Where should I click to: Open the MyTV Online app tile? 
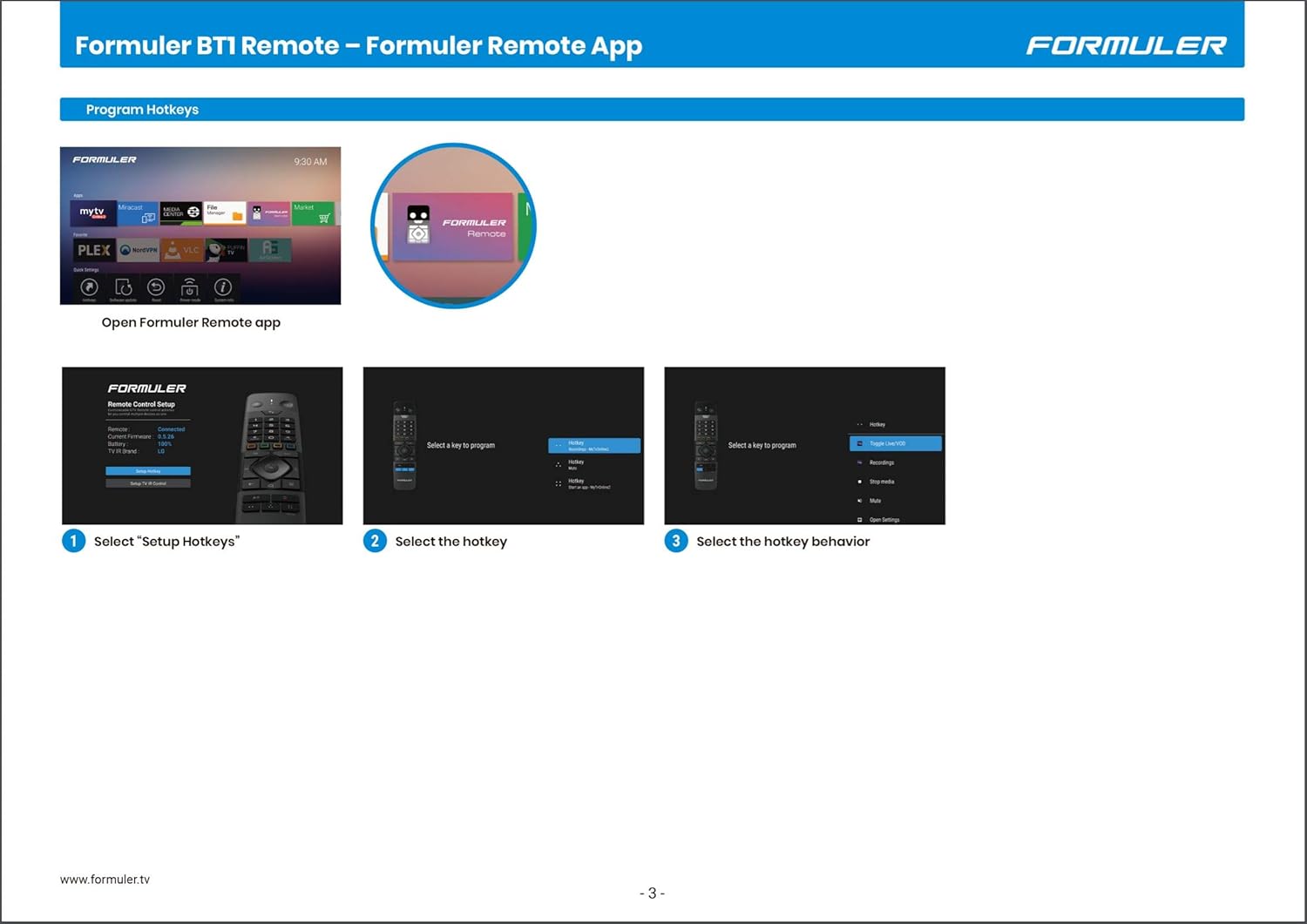[x=92, y=212]
